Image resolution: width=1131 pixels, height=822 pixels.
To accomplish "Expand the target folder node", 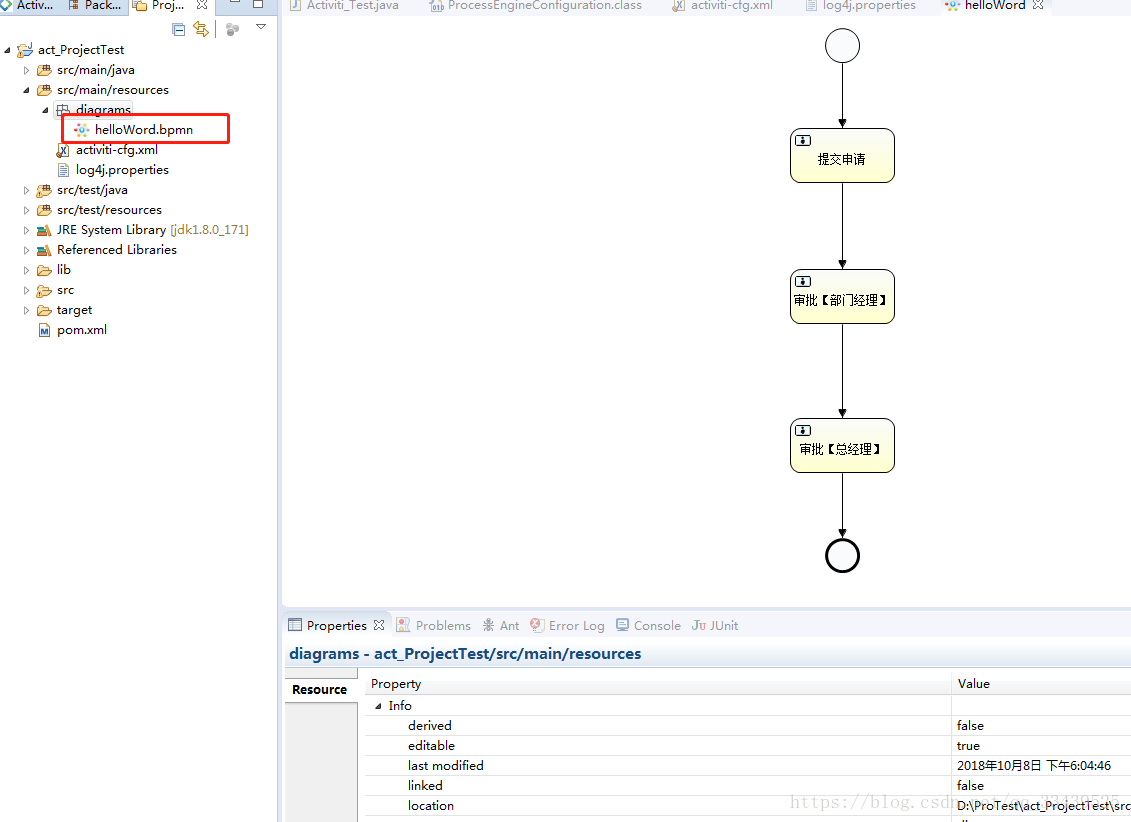I will [x=27, y=311].
